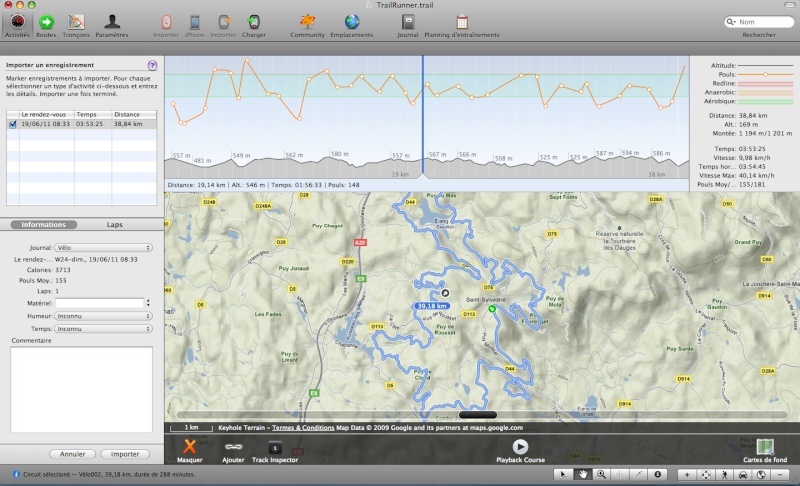Click the Pouls legend line sample

point(765,74)
